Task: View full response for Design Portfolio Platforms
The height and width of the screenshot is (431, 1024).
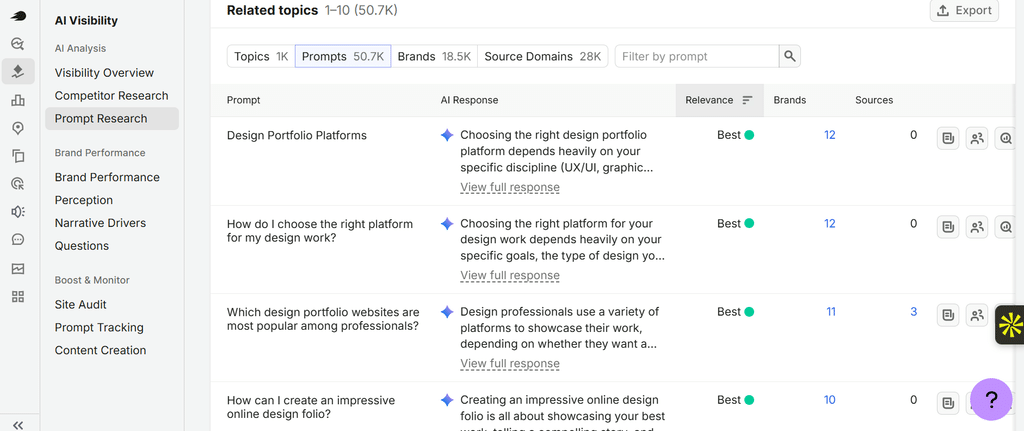Action: tap(510, 187)
